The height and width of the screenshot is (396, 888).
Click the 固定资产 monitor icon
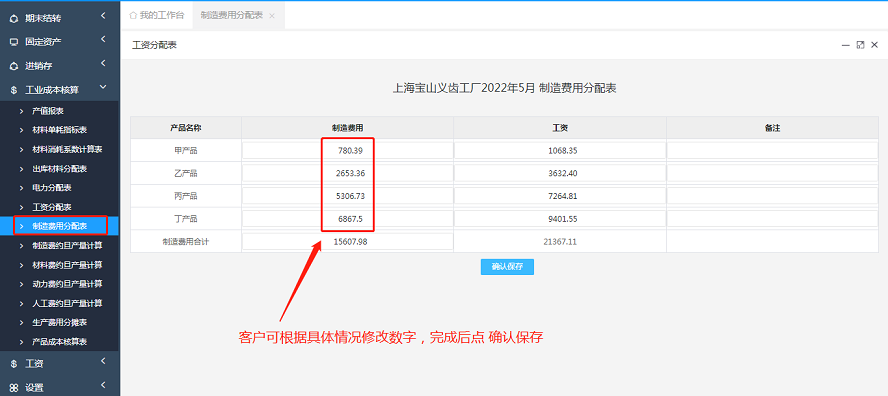[x=14, y=42]
